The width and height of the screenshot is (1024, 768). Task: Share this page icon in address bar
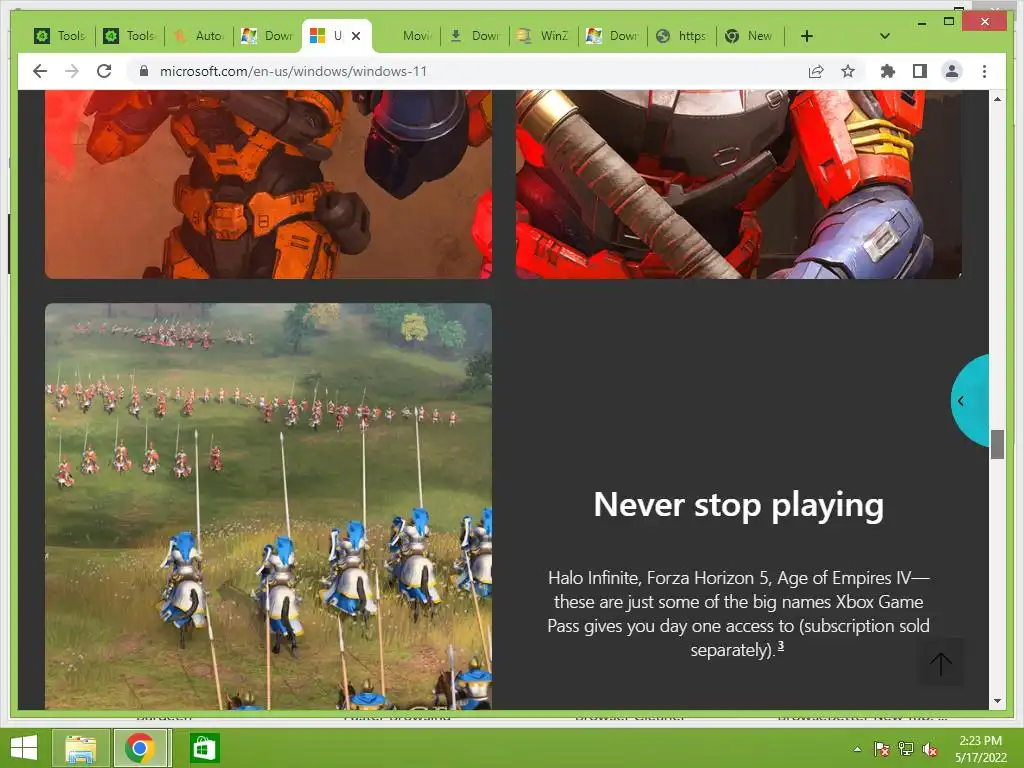(816, 71)
